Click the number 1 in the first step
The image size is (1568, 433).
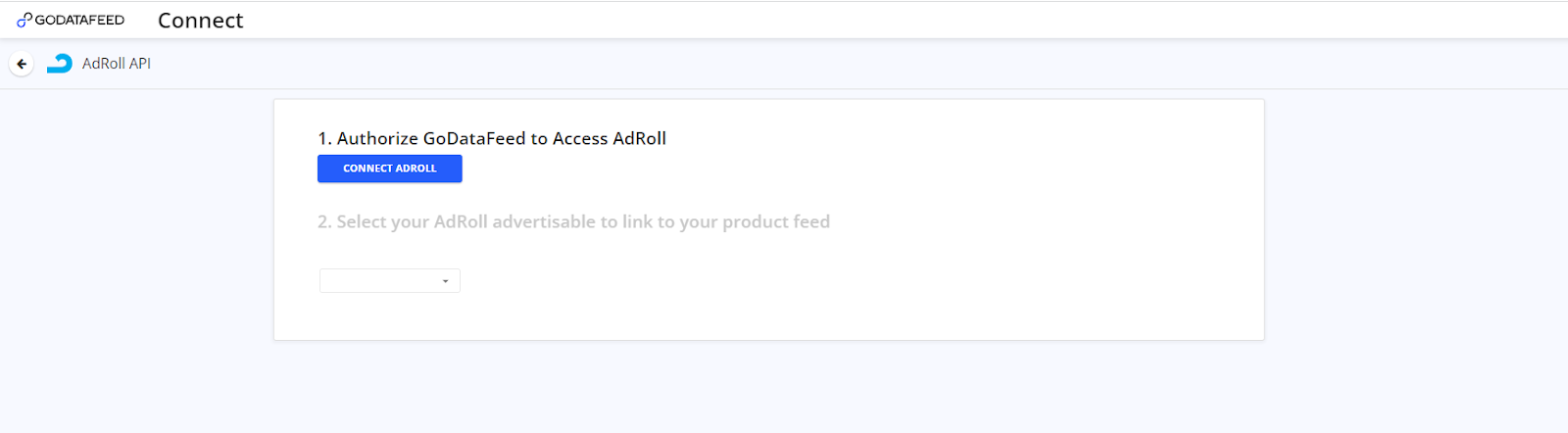(x=323, y=138)
